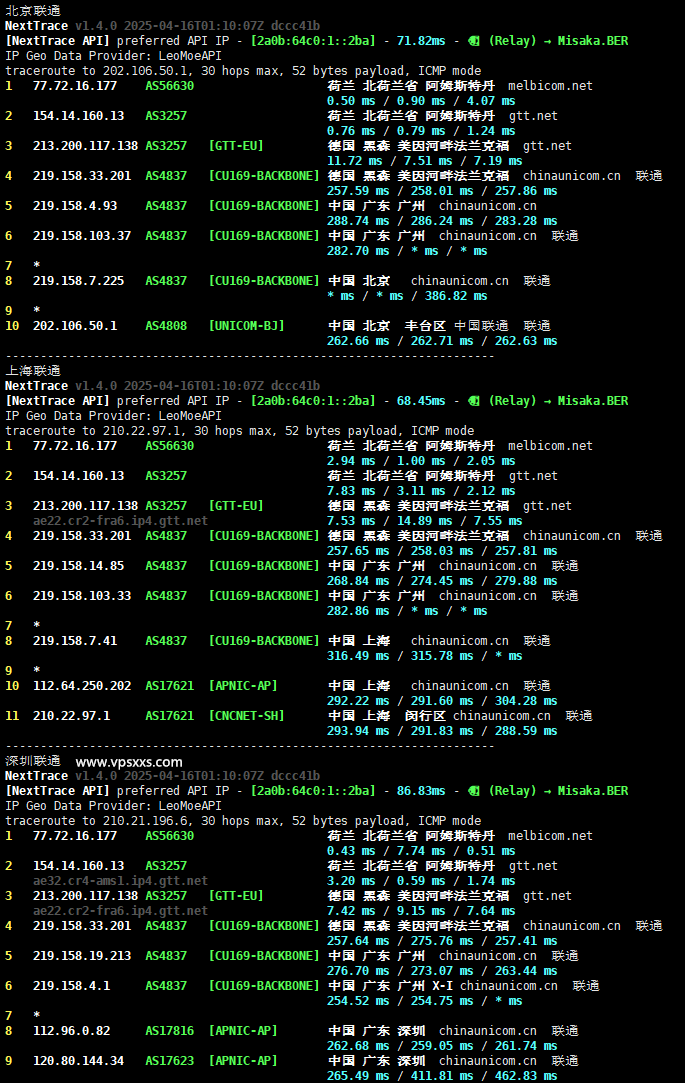
Task: Click the 386.82 ms latency value
Action: [456, 296]
